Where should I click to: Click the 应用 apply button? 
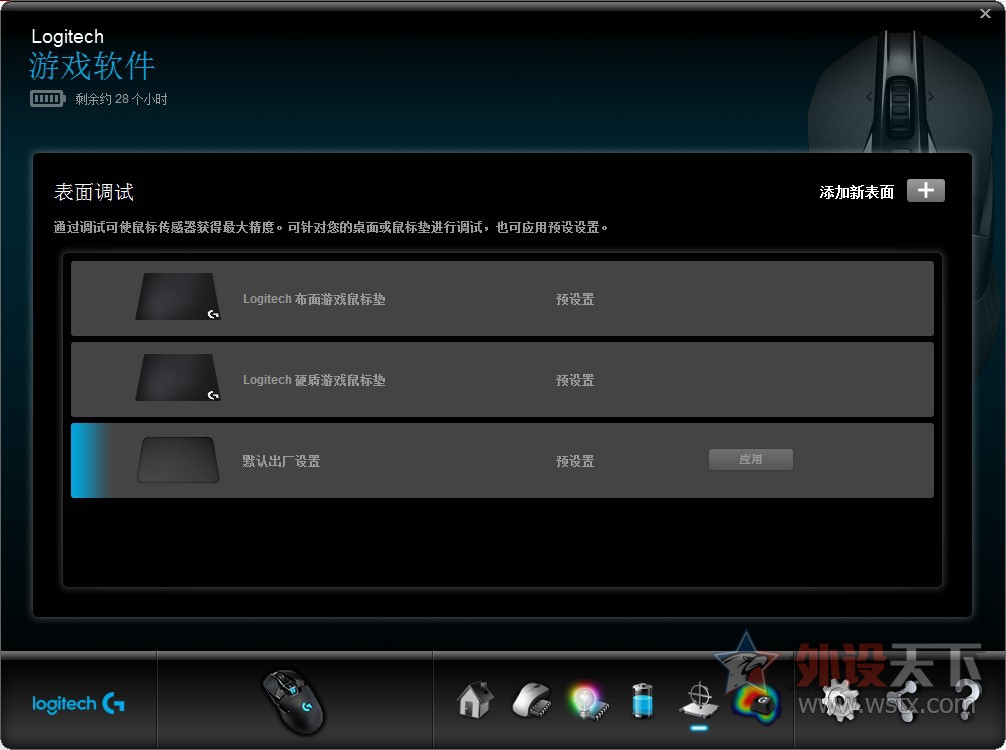coord(751,459)
